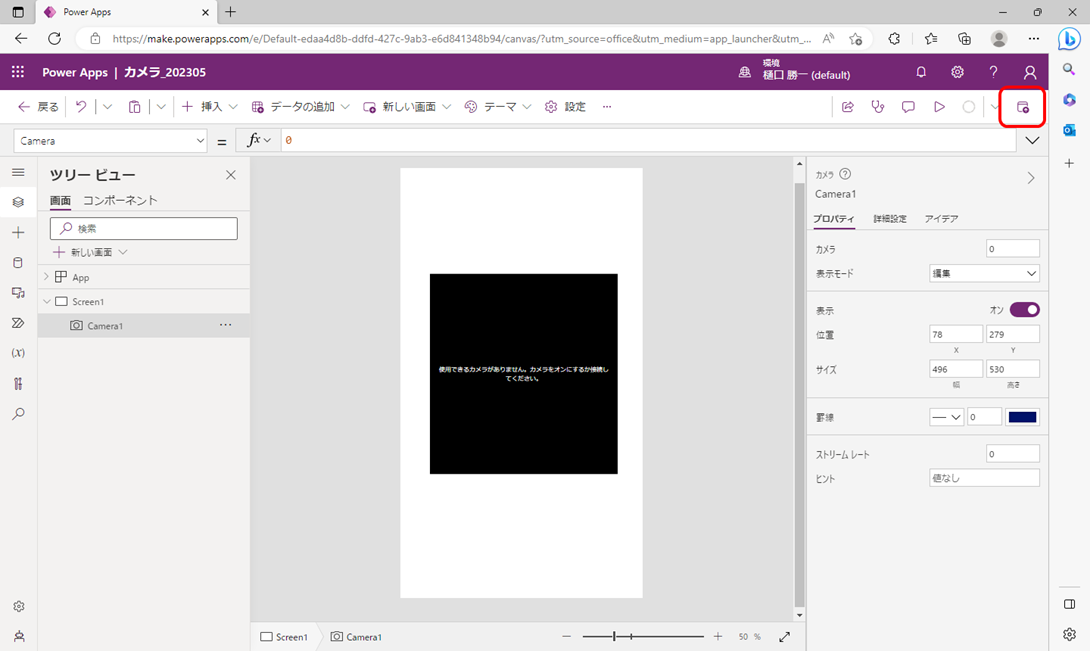Open the App checker stethoscope icon
The height and width of the screenshot is (651, 1090).
[x=878, y=106]
